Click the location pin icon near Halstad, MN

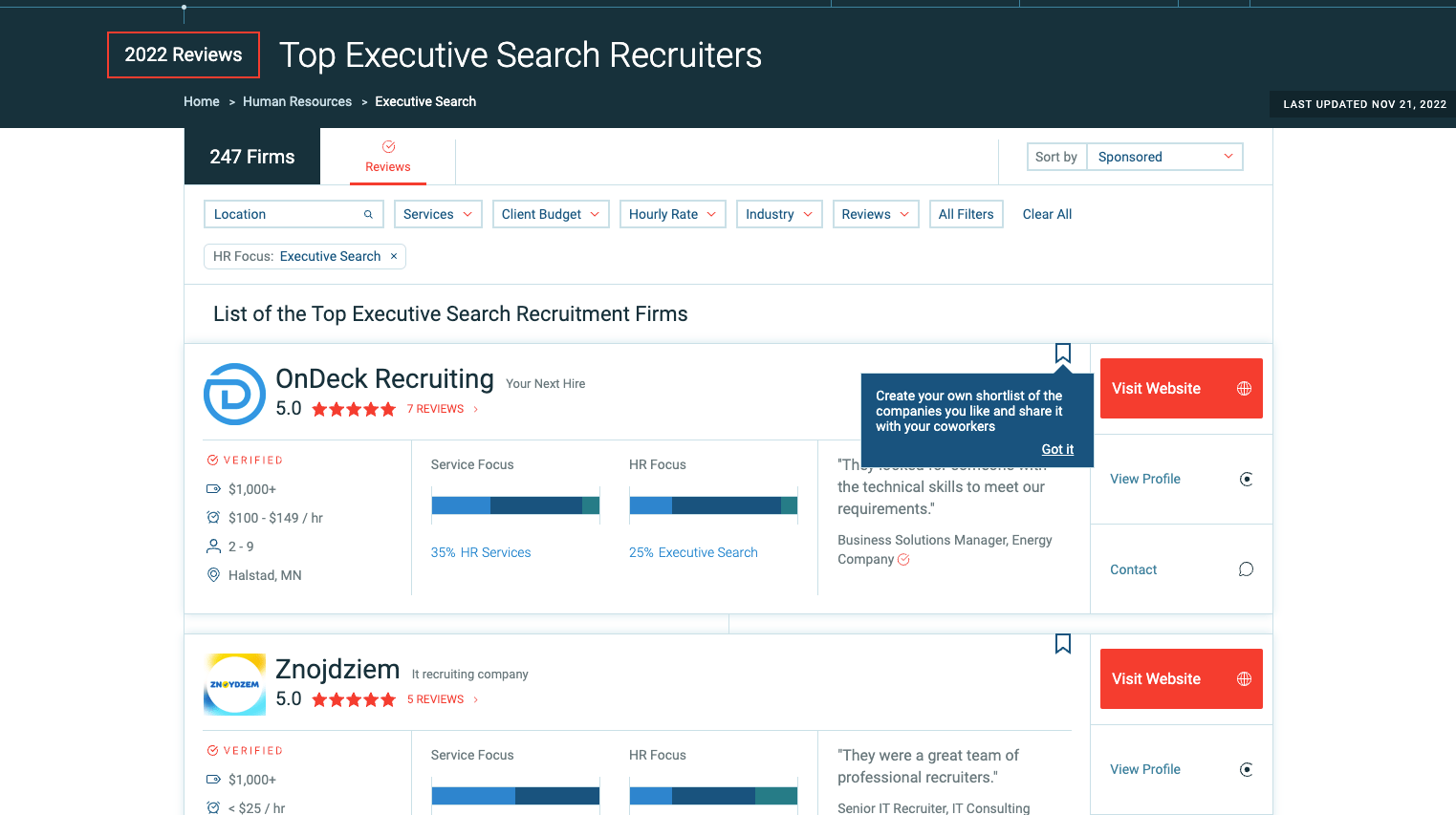213,574
